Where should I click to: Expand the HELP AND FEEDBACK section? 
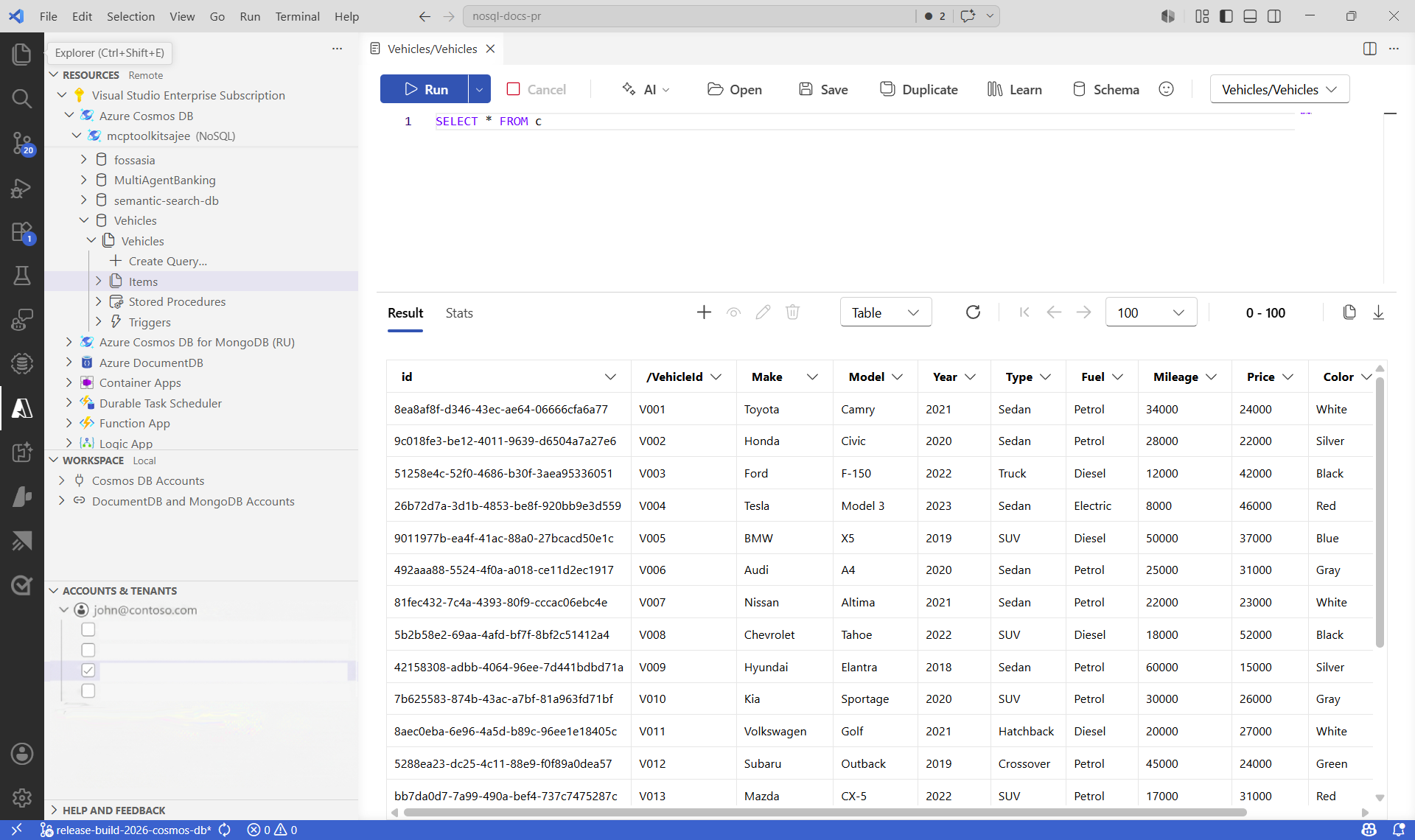click(x=54, y=810)
